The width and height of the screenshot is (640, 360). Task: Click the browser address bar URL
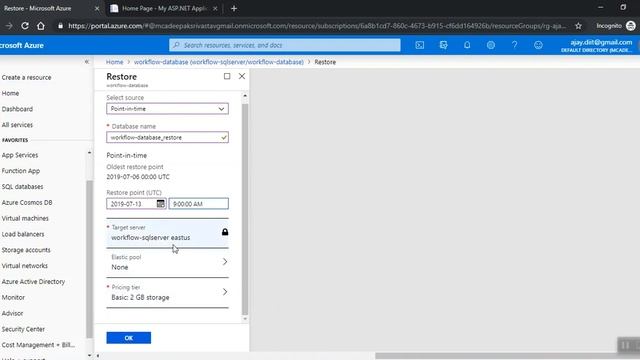coord(317,26)
